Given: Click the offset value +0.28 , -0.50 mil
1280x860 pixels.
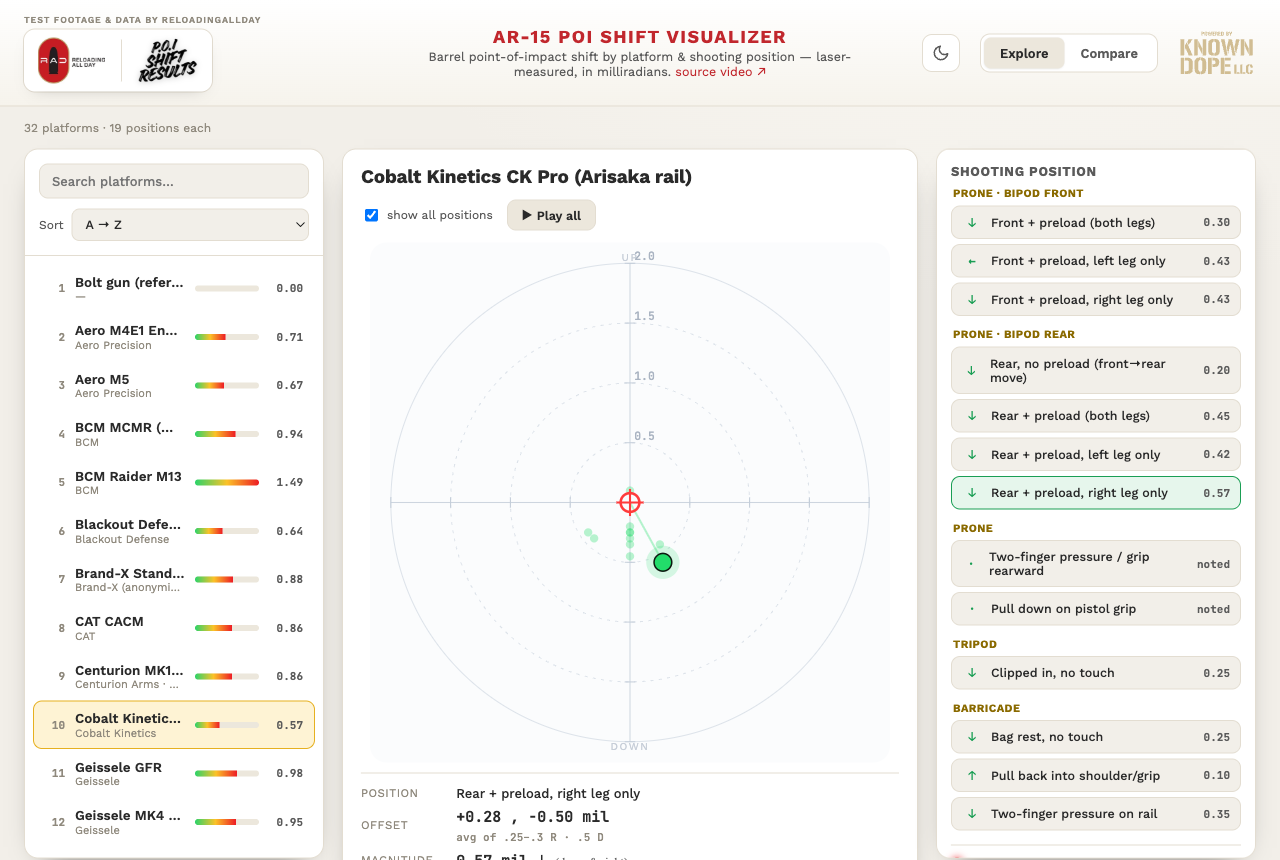Looking at the screenshot, I should [x=533, y=817].
